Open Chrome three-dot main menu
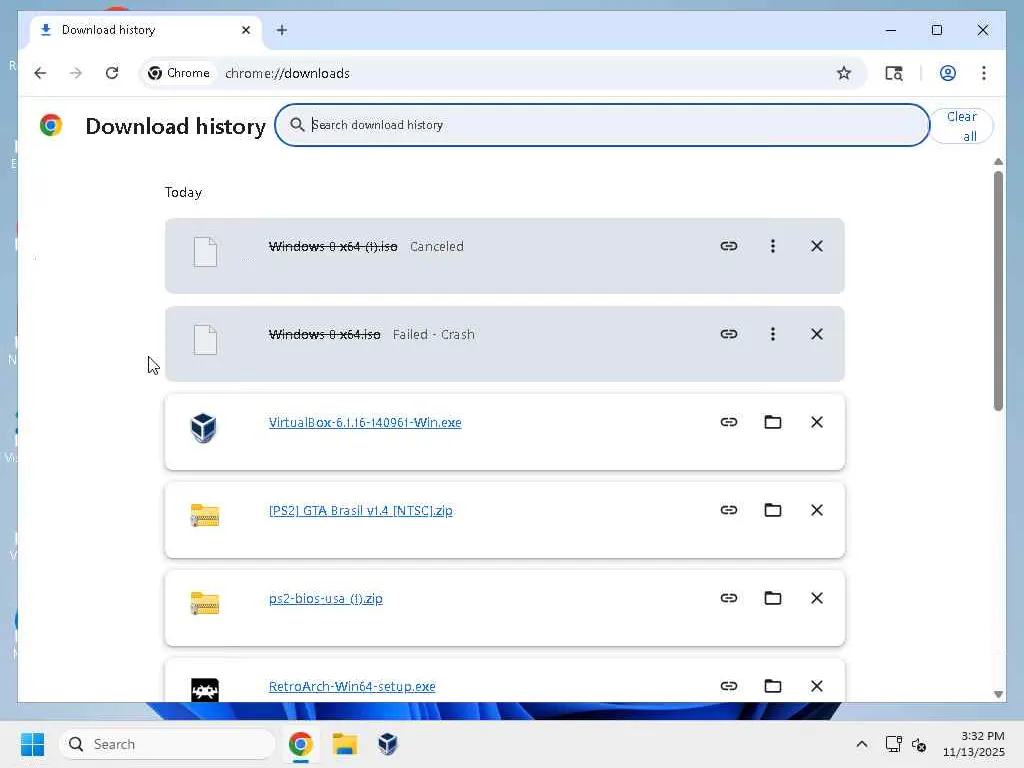Viewport: 1024px width, 768px height. 984,73
